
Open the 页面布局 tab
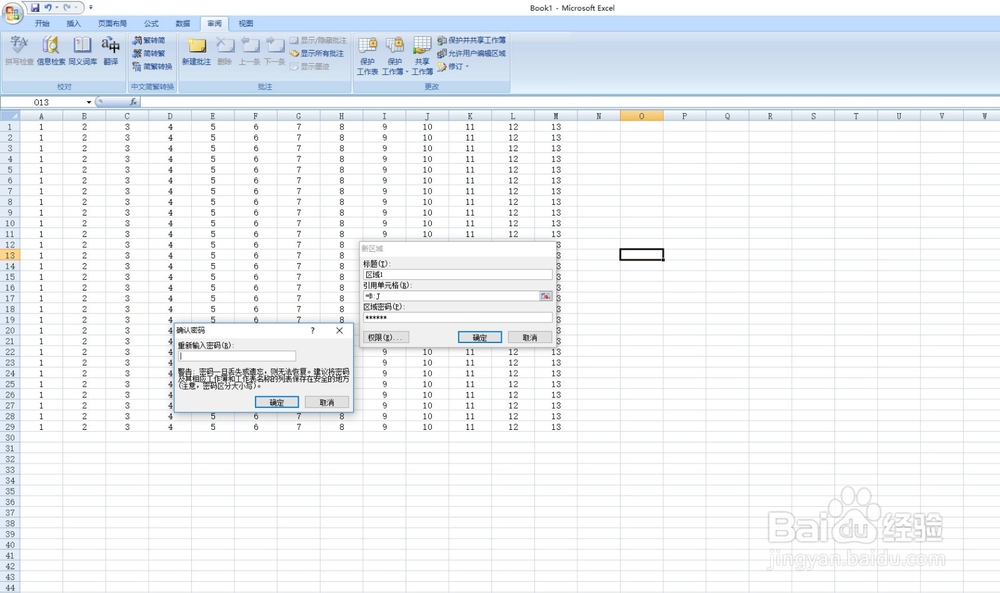[x=112, y=24]
